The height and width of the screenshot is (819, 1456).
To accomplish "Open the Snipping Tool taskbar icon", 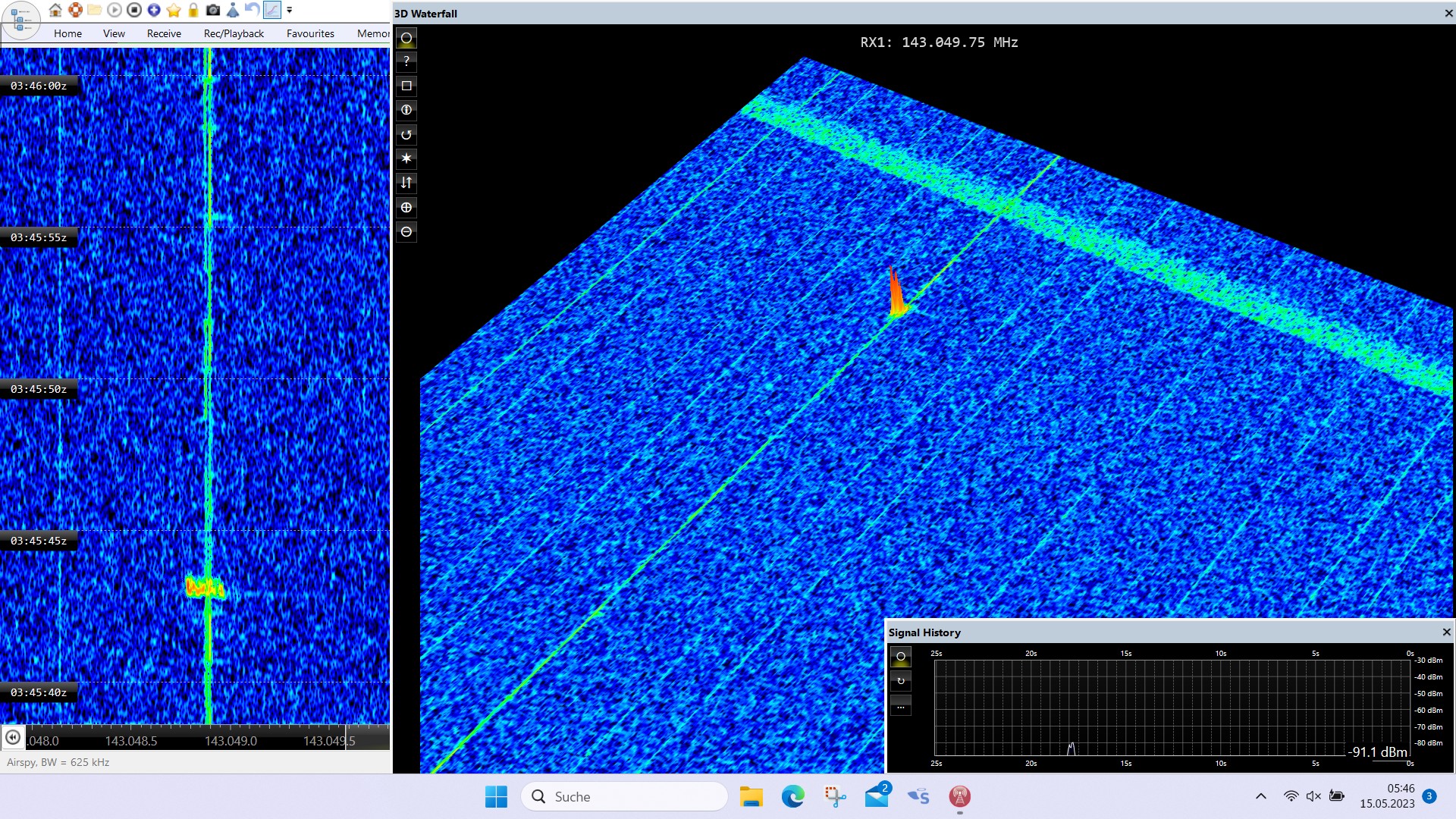I will click(x=835, y=796).
